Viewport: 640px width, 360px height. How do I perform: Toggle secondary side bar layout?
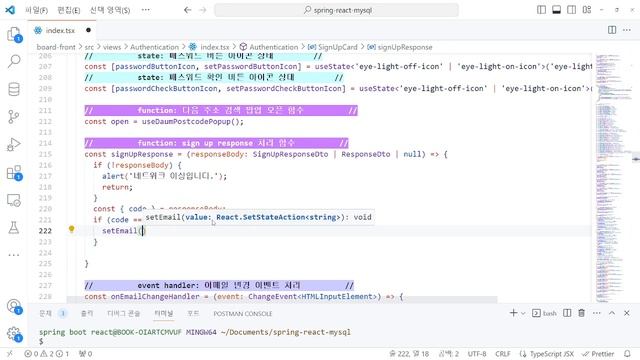(571, 10)
